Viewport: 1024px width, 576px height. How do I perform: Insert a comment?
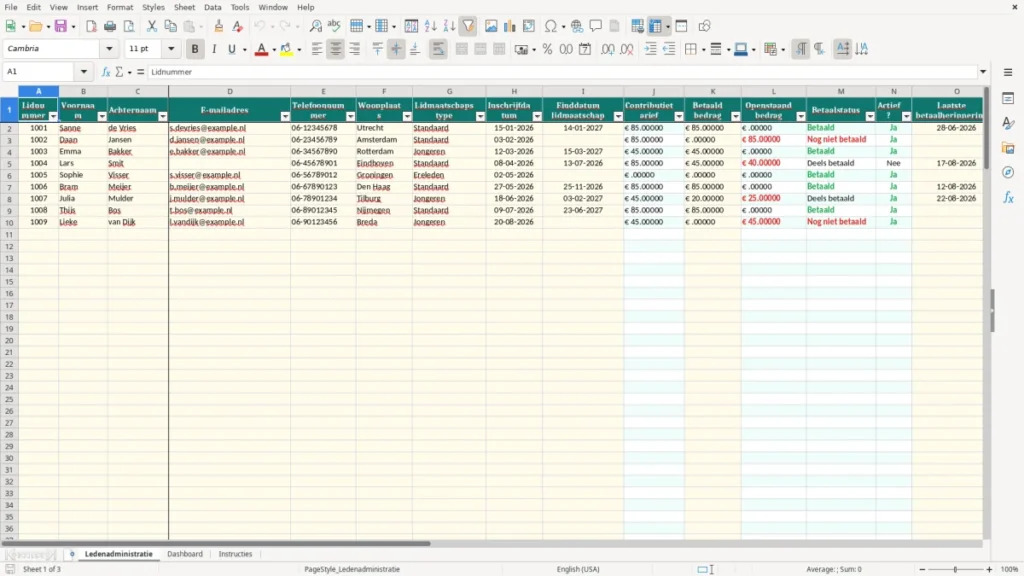(596, 26)
